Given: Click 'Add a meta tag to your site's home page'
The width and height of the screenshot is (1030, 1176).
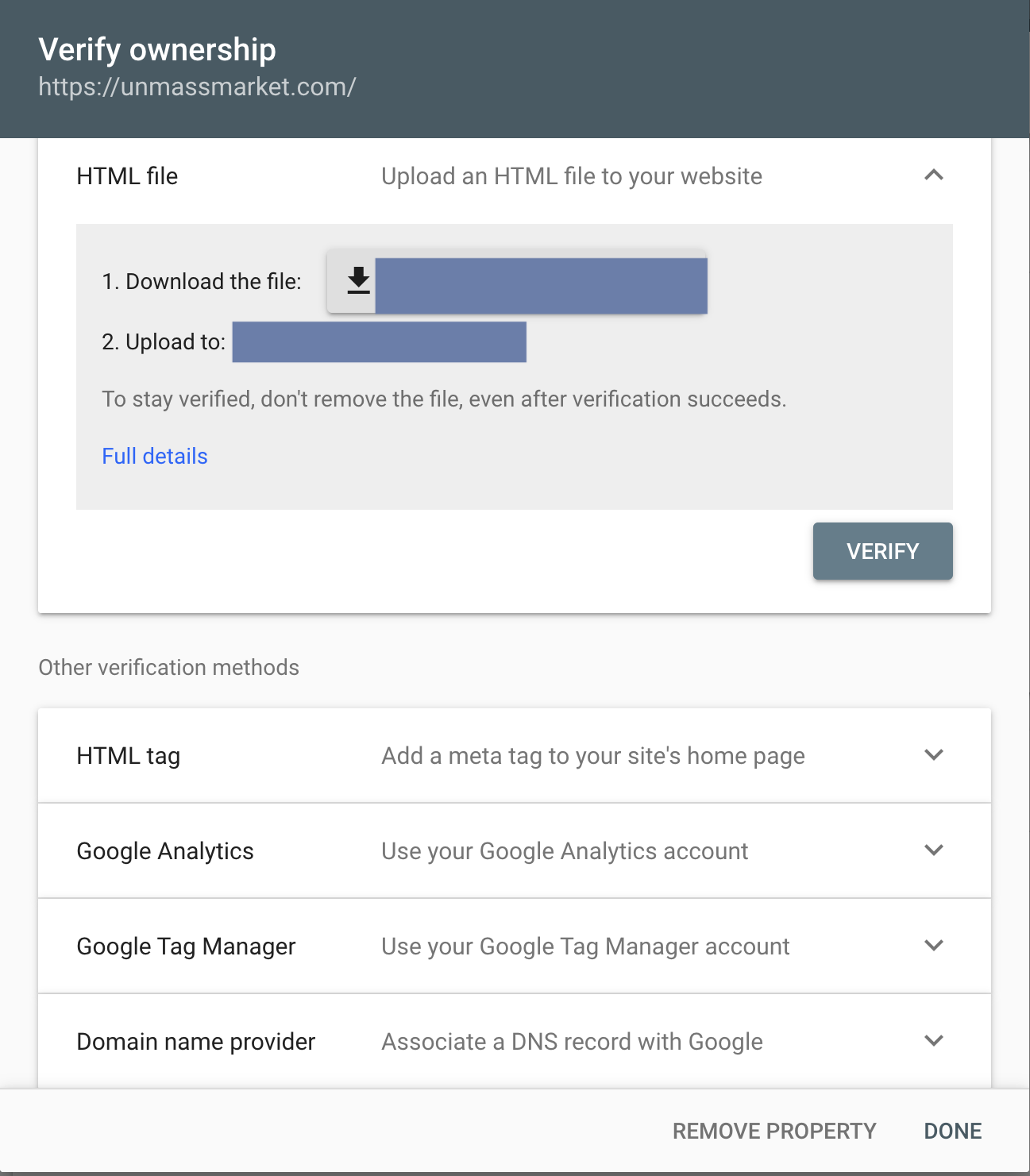Looking at the screenshot, I should tap(593, 756).
